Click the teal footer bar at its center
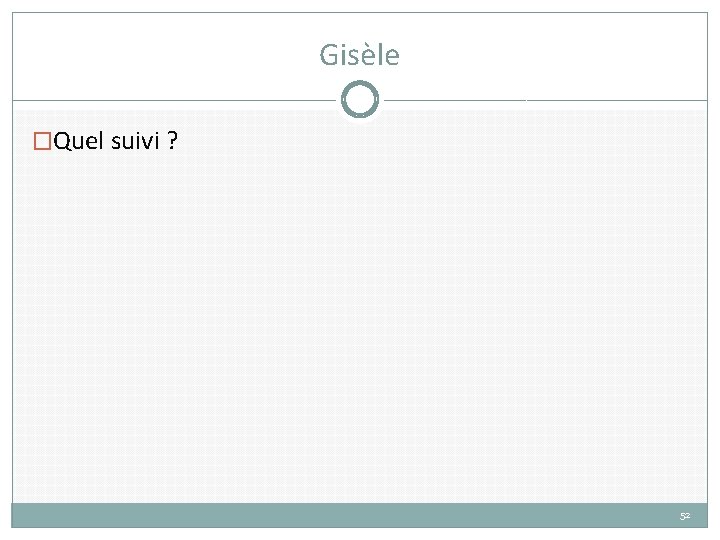720x540 pixels. coord(360,515)
